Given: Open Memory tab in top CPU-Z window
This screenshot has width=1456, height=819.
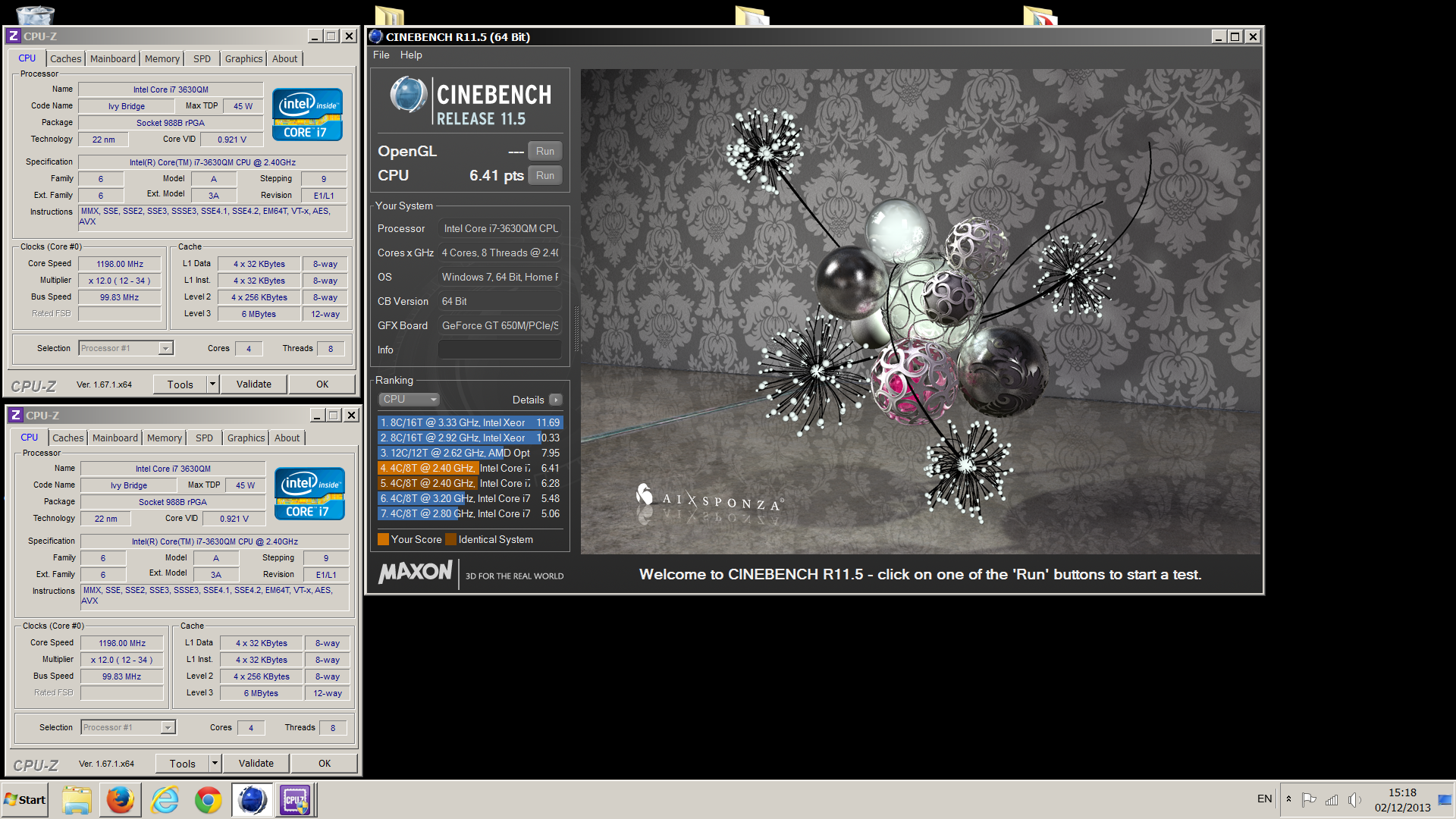Looking at the screenshot, I should tap(162, 58).
